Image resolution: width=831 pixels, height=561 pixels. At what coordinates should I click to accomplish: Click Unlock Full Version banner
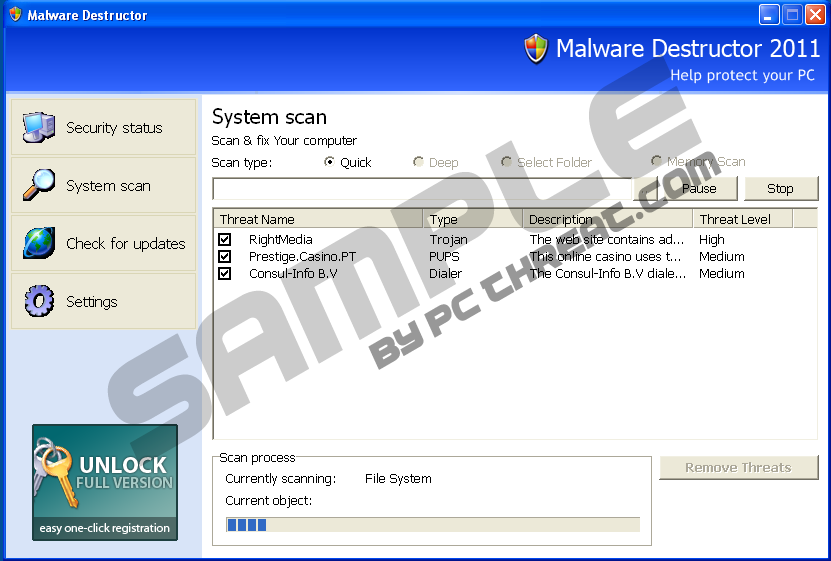click(x=105, y=482)
